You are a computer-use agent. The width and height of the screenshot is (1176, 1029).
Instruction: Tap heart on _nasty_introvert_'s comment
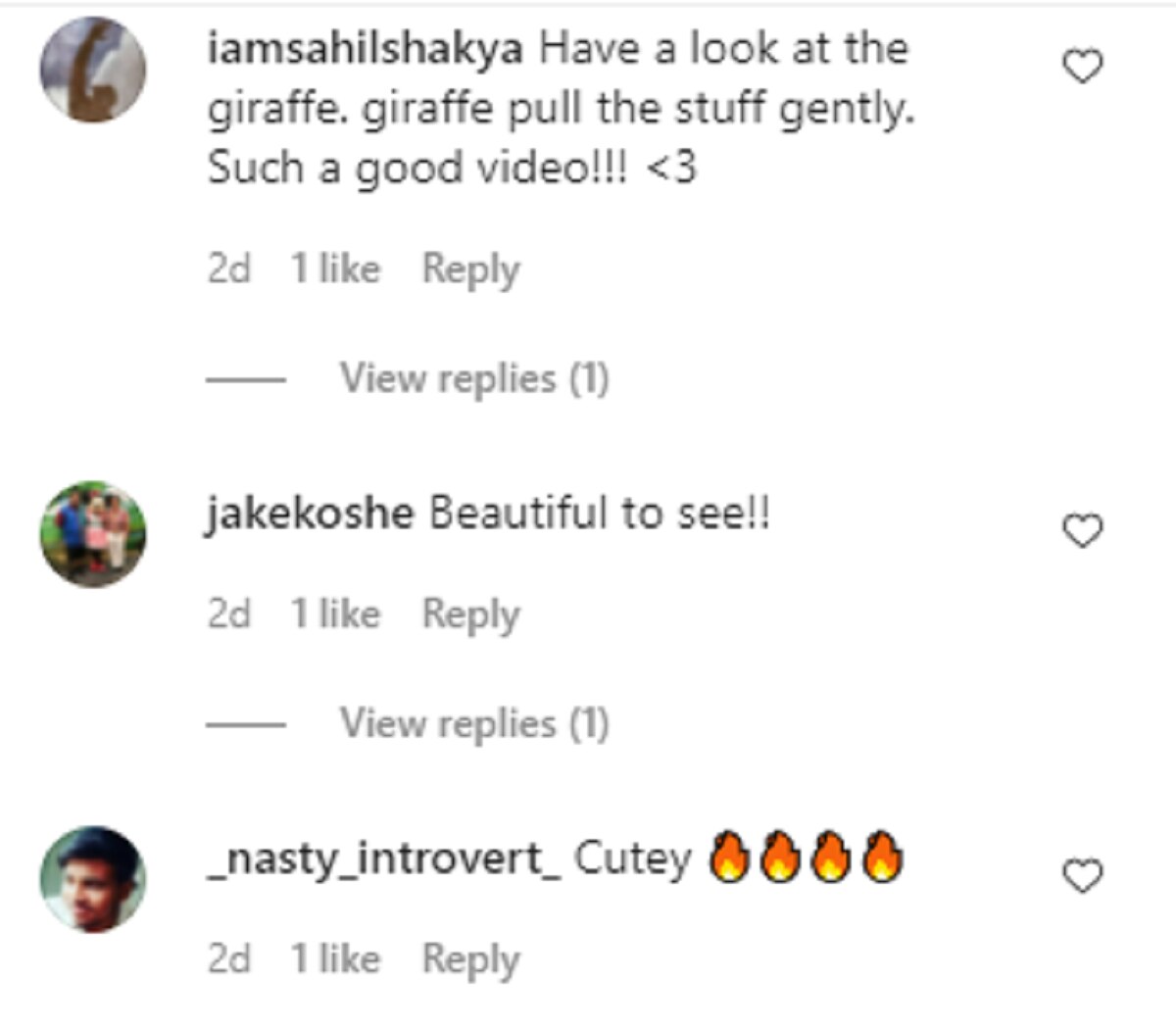coord(1082,875)
